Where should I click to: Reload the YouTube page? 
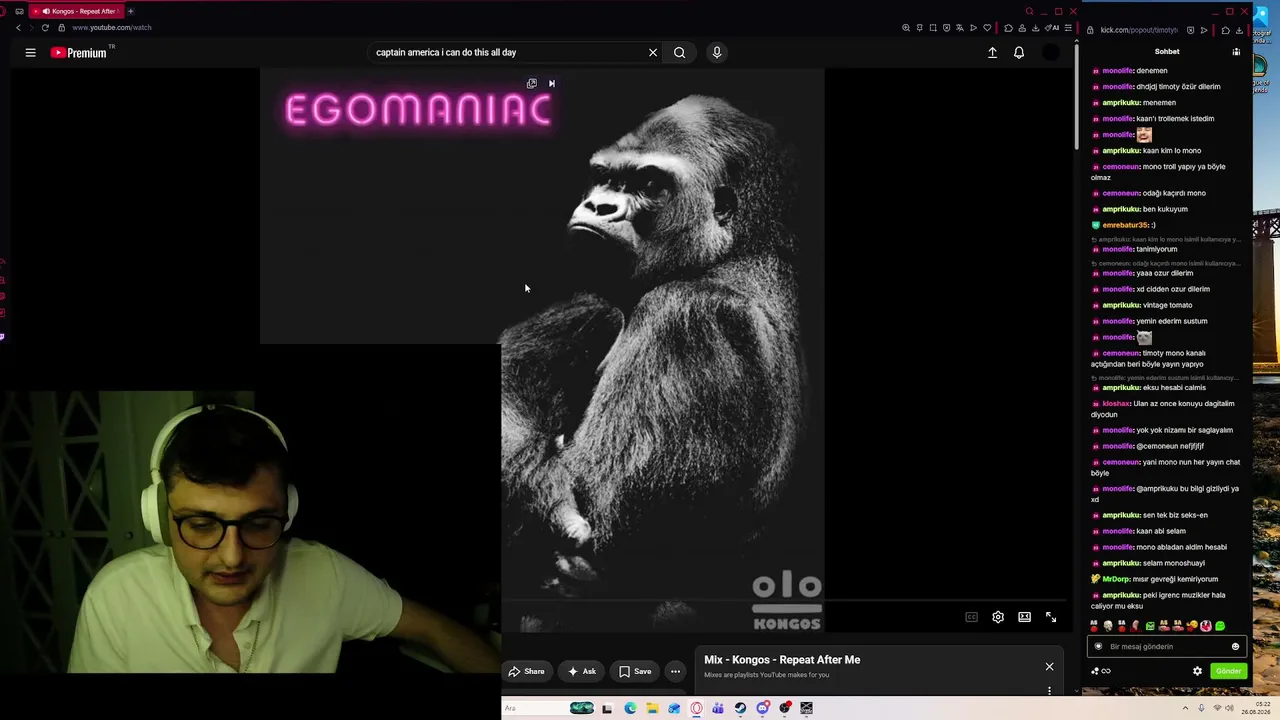click(45, 27)
